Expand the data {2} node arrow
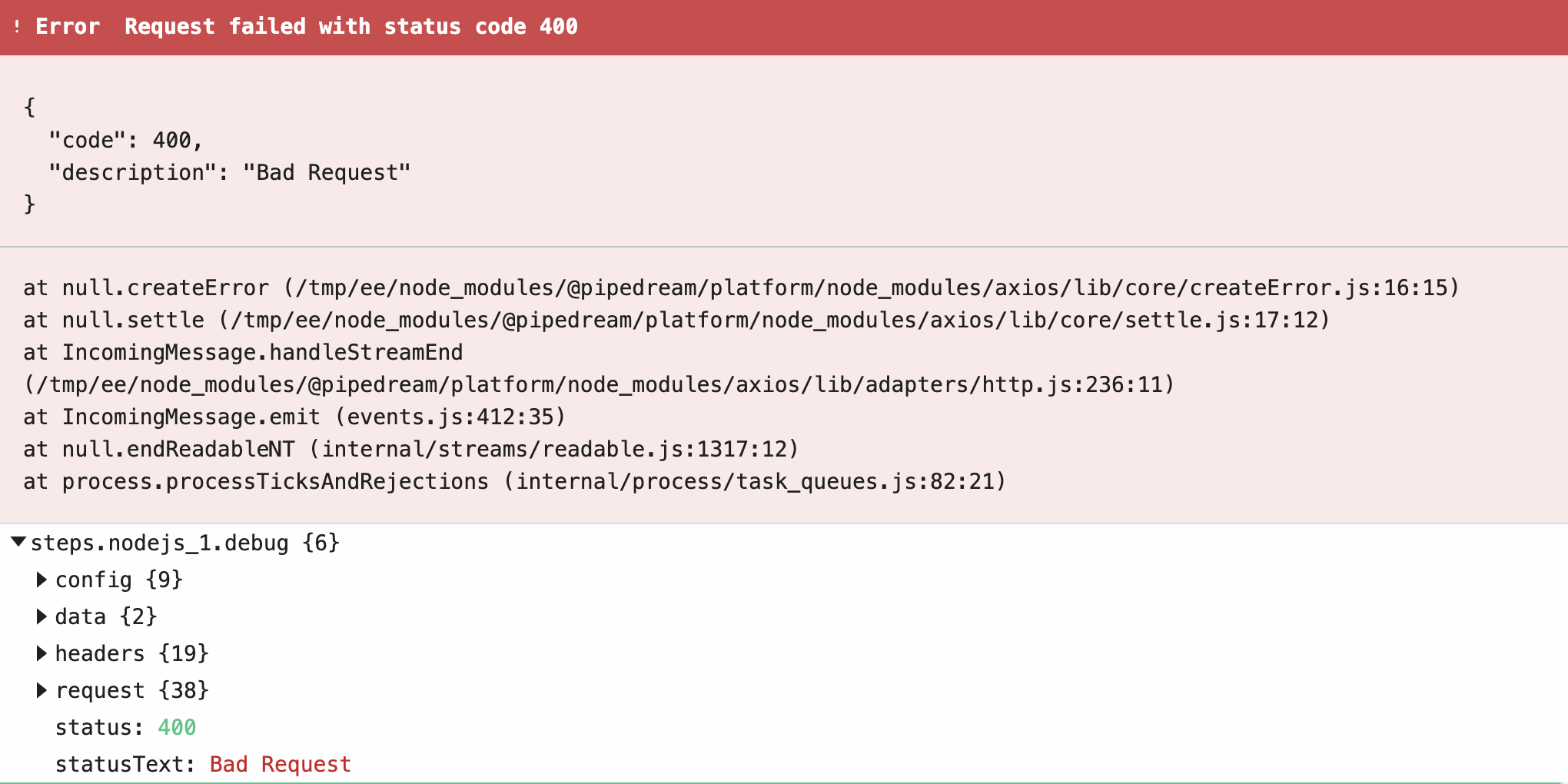The height and width of the screenshot is (784, 1568). tap(42, 616)
